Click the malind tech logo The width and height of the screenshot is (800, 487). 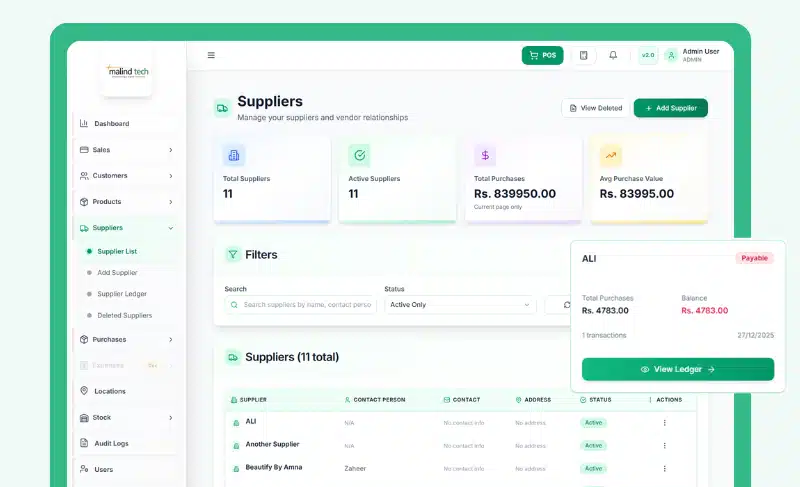click(128, 71)
